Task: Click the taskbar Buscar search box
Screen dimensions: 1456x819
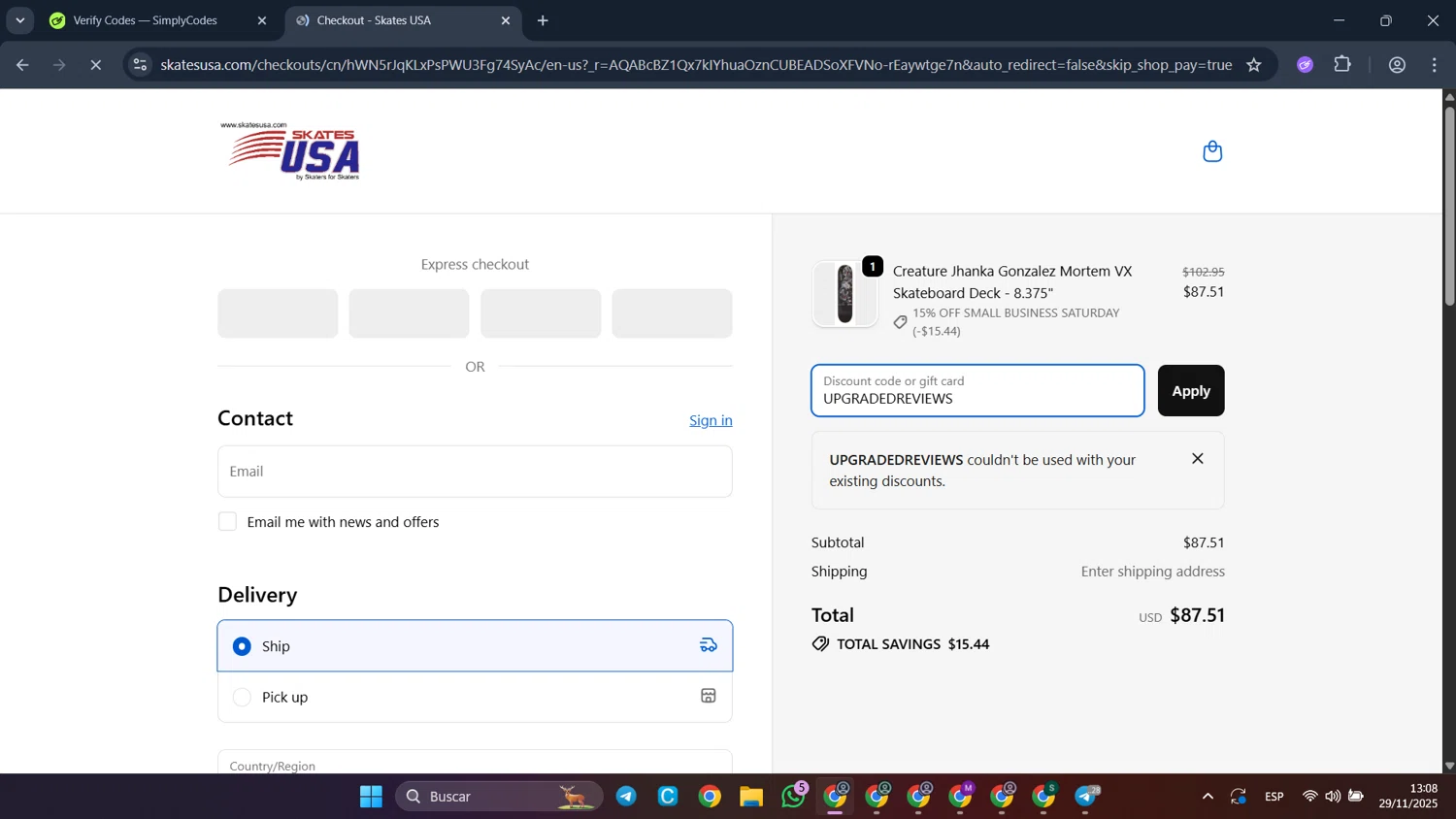Action: (499, 797)
